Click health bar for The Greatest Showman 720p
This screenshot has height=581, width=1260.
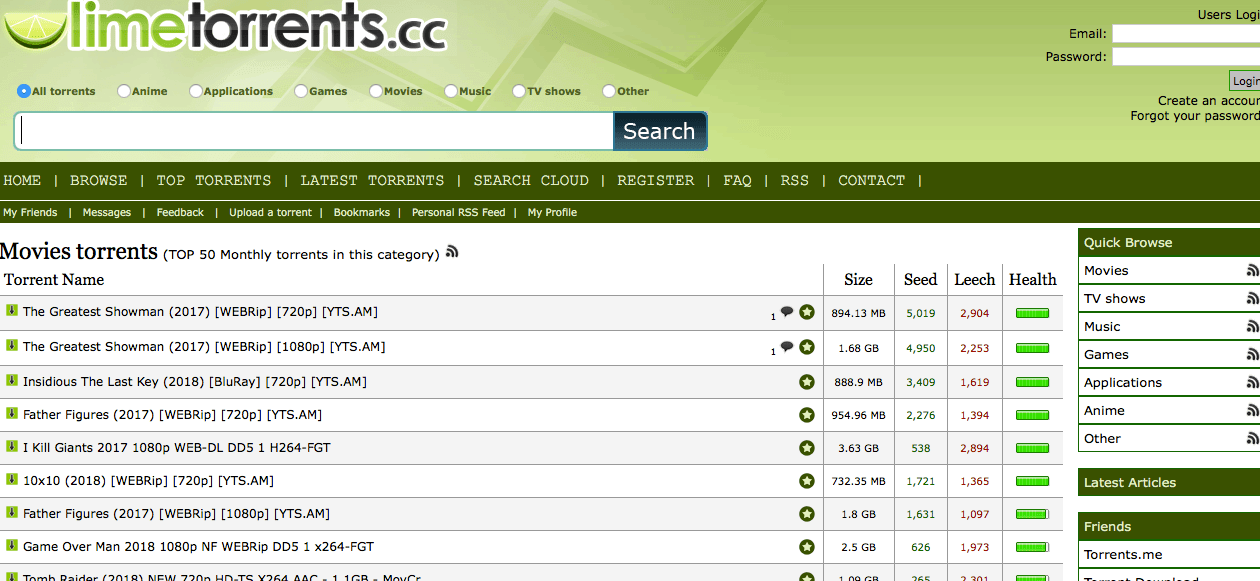pos(1032,313)
